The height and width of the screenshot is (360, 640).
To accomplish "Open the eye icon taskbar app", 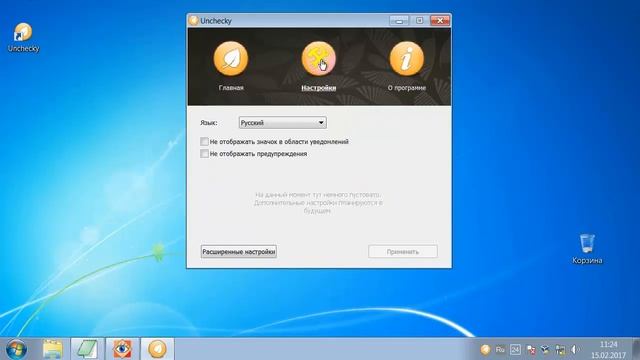I will tap(122, 349).
